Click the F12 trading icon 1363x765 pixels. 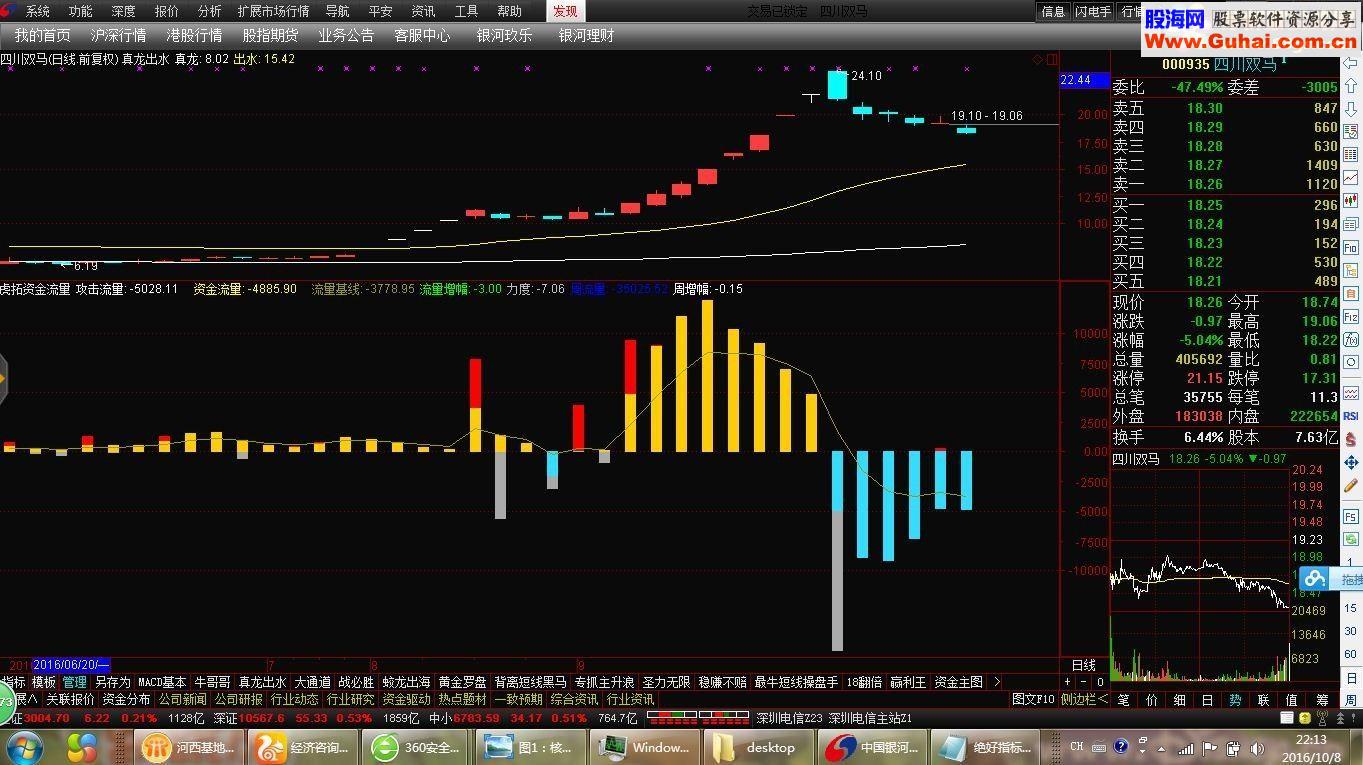(x=1350, y=316)
